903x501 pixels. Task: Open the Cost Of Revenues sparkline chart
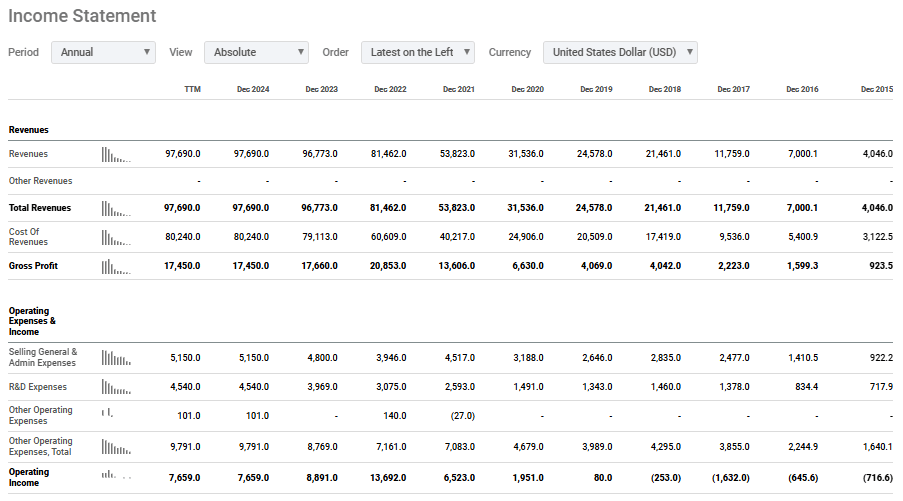[116, 237]
